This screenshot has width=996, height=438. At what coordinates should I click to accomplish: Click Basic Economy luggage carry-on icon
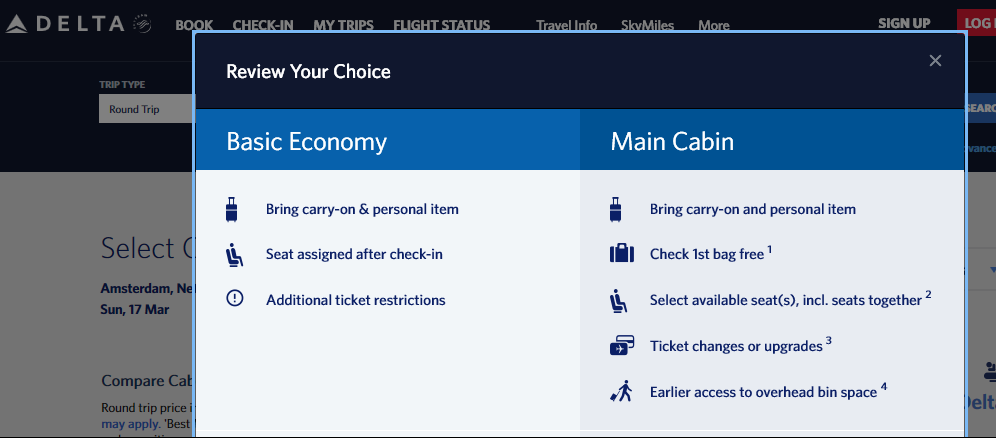234,210
